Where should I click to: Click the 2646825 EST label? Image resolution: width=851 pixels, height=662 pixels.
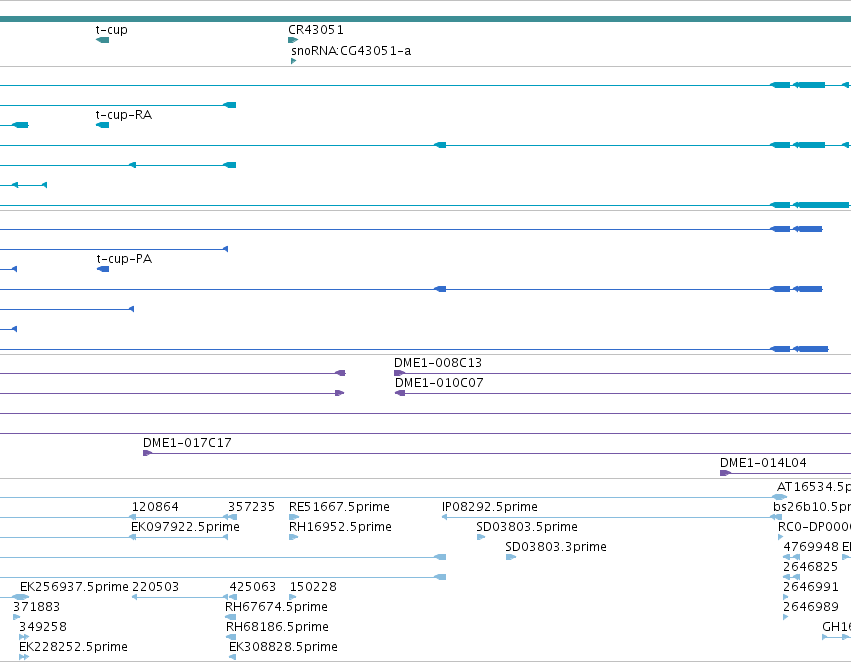coord(810,567)
